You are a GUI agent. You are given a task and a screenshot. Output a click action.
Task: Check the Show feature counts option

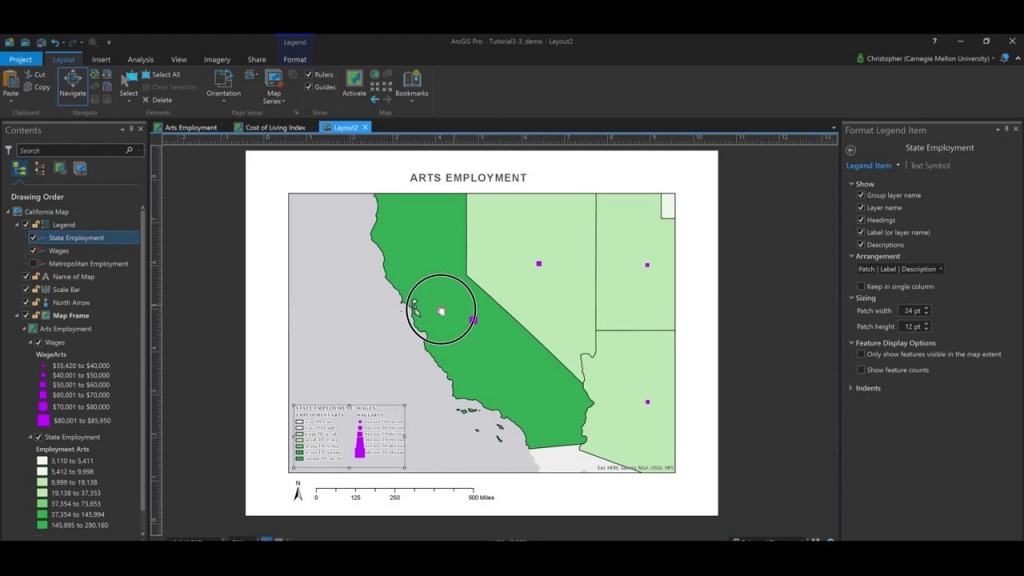pyautogui.click(x=860, y=370)
